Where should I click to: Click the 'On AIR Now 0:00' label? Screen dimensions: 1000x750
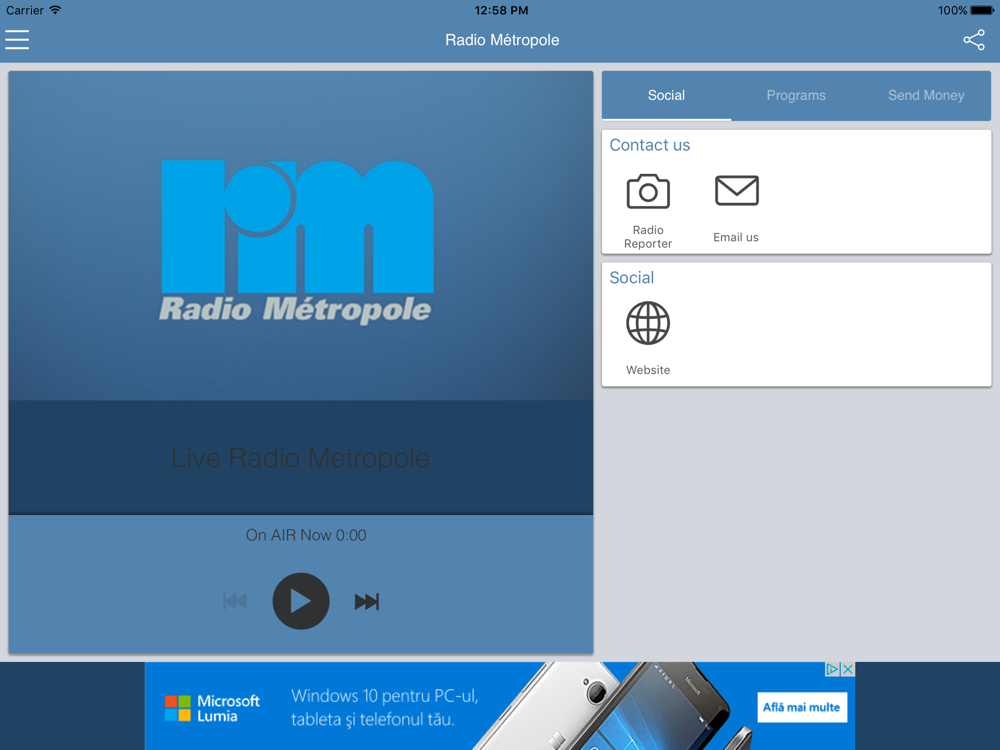click(x=306, y=535)
